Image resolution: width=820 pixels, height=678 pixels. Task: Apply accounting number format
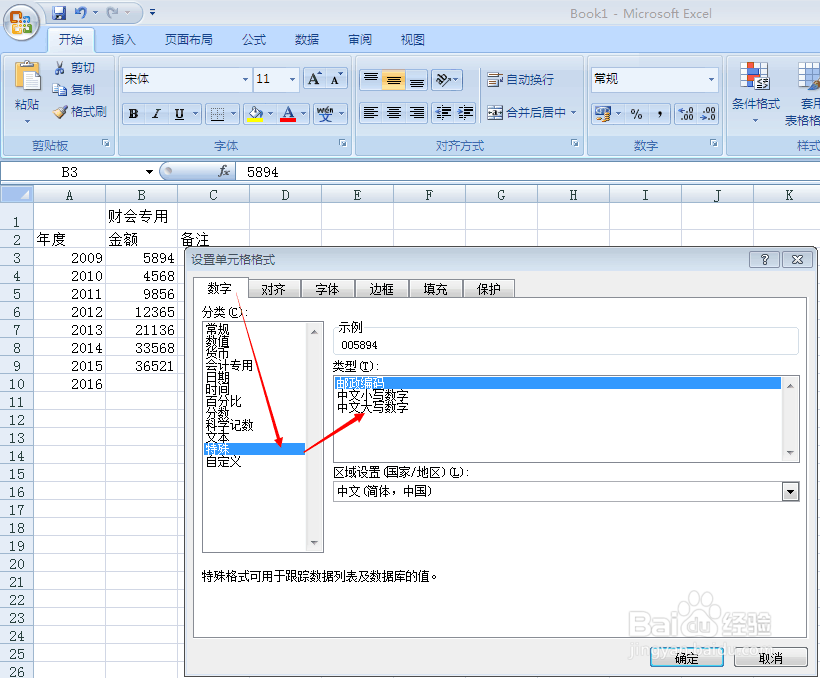(x=602, y=114)
